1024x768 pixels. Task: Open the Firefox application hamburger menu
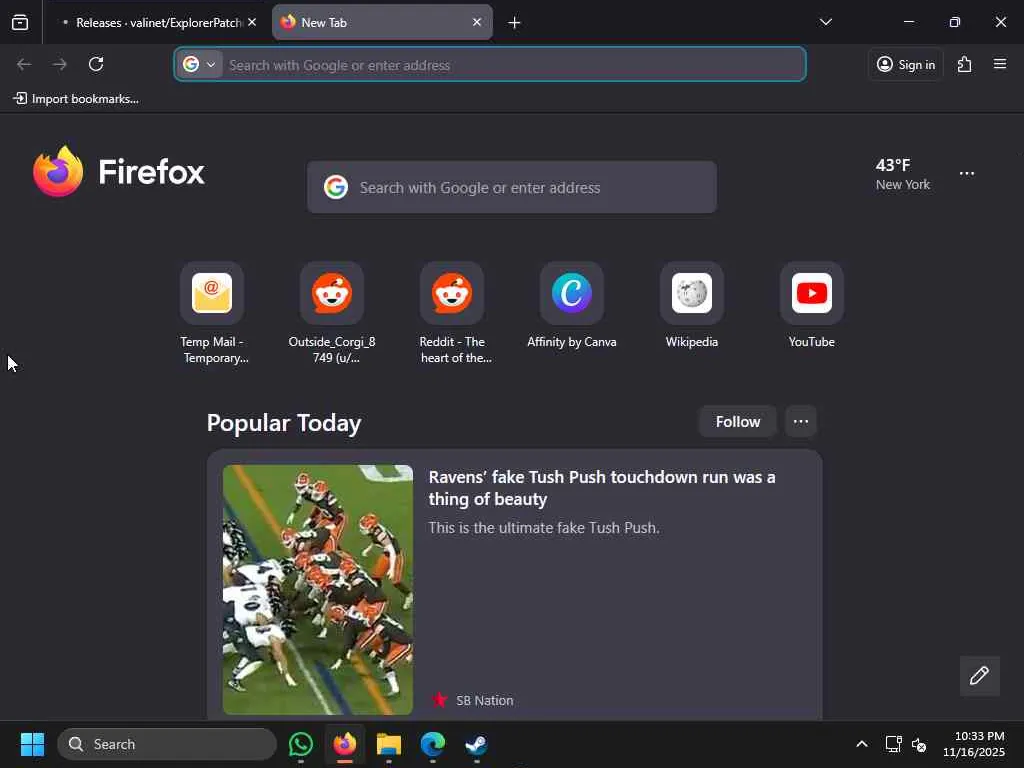point(1000,64)
